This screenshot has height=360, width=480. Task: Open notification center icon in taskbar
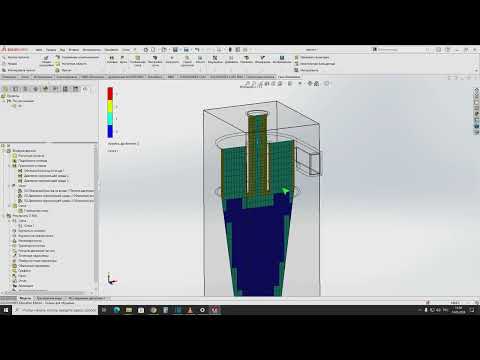(x=472, y=310)
